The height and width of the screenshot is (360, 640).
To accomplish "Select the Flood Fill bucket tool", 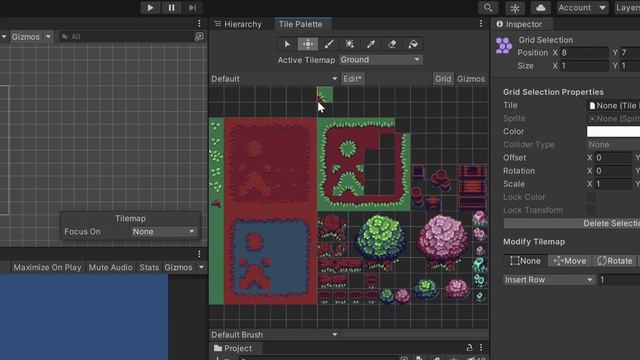I will [x=413, y=44].
